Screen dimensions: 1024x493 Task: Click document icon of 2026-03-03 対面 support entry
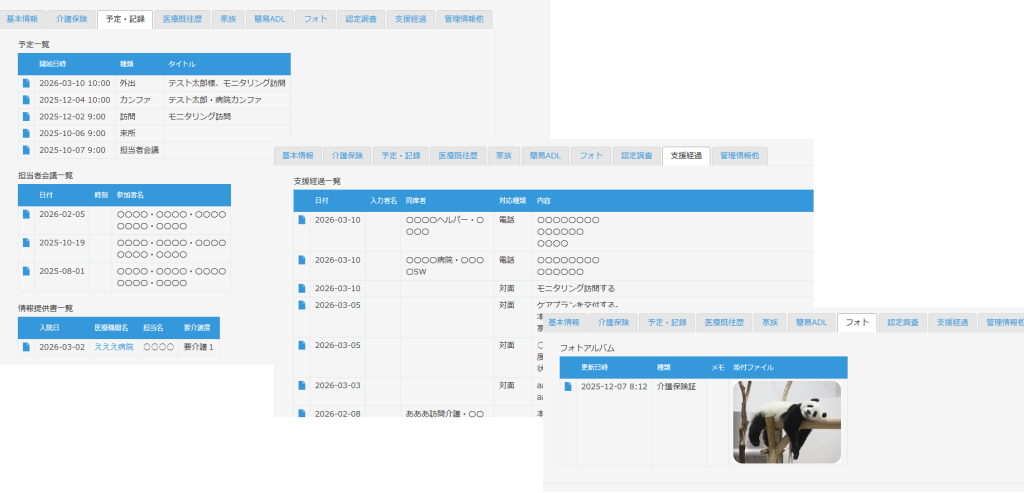[x=301, y=385]
